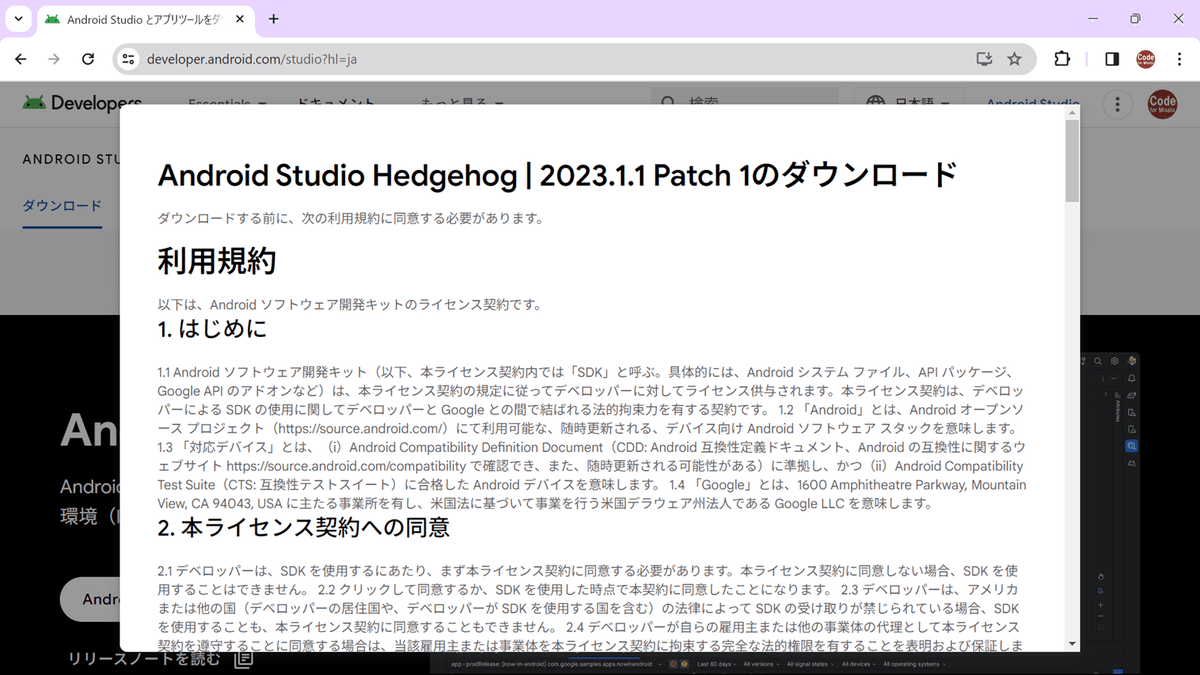Image resolution: width=1200 pixels, height=675 pixels.
Task: Reload the page with the refresh icon
Action: click(x=88, y=59)
